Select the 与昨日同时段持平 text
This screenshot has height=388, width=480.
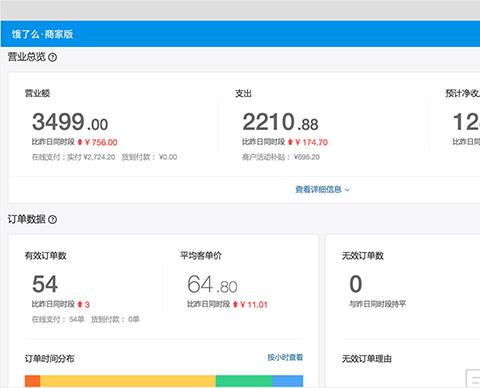pyautogui.click(x=377, y=304)
